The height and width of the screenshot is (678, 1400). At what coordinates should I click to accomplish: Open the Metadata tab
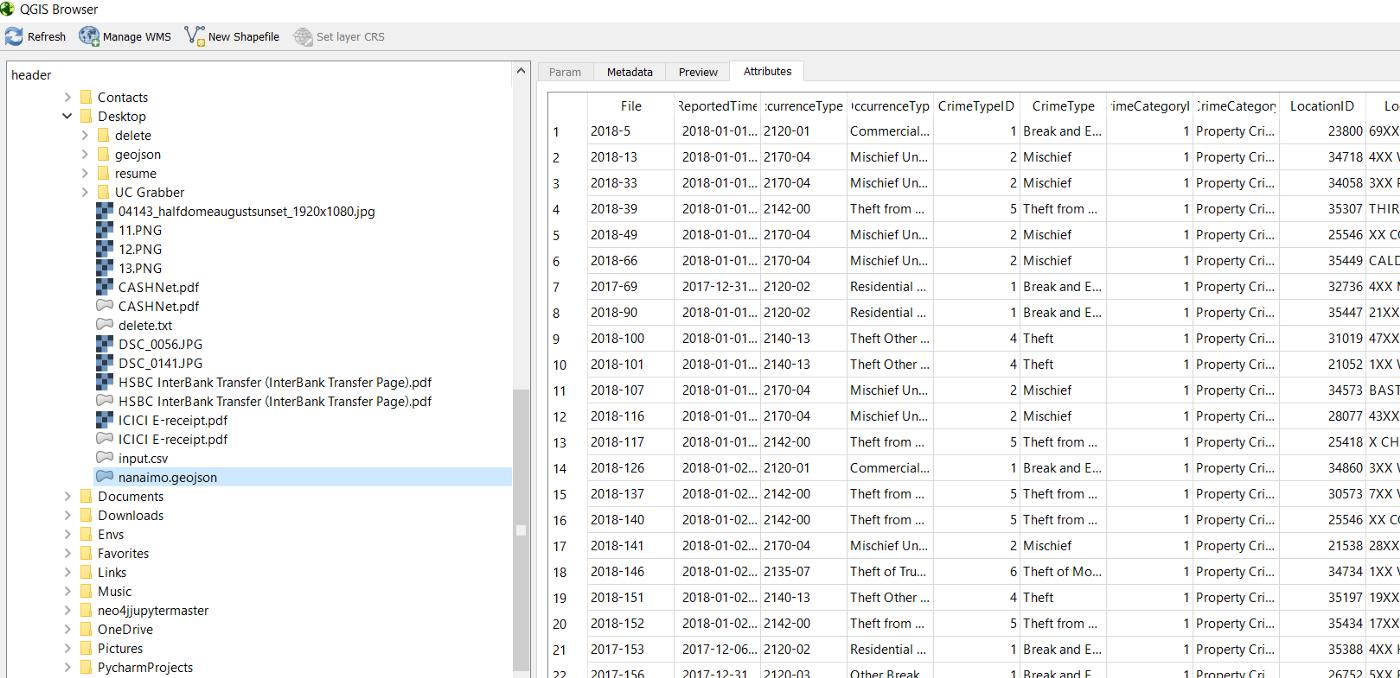point(630,71)
